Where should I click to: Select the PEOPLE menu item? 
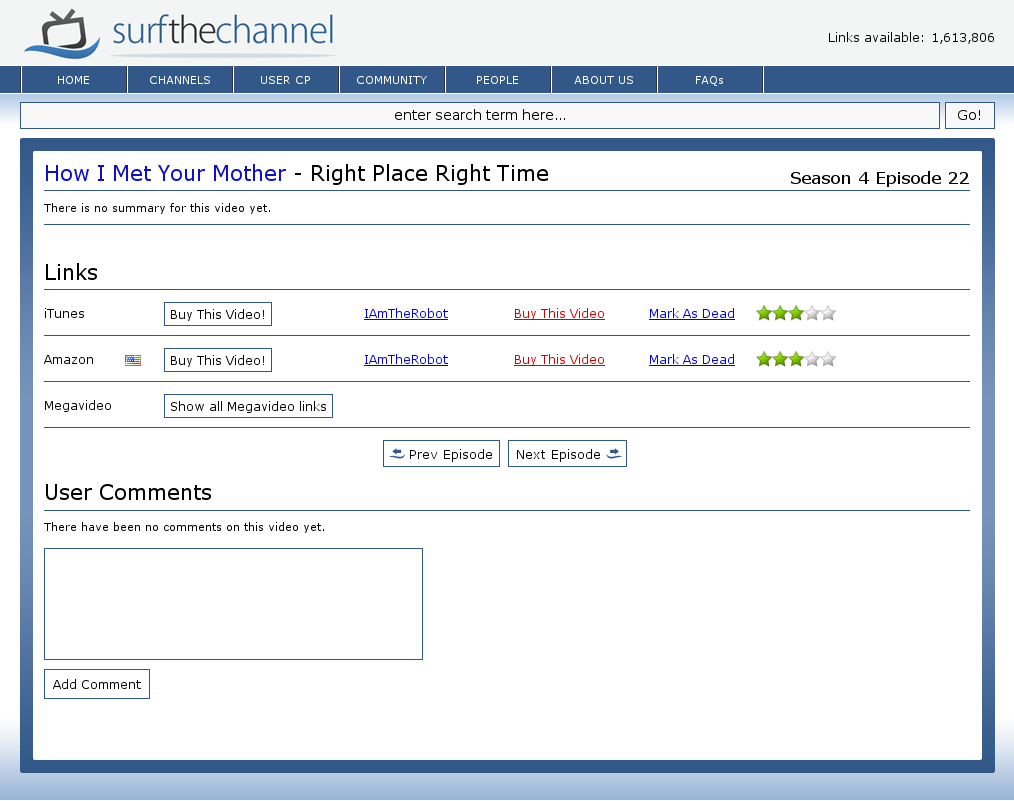(498, 80)
